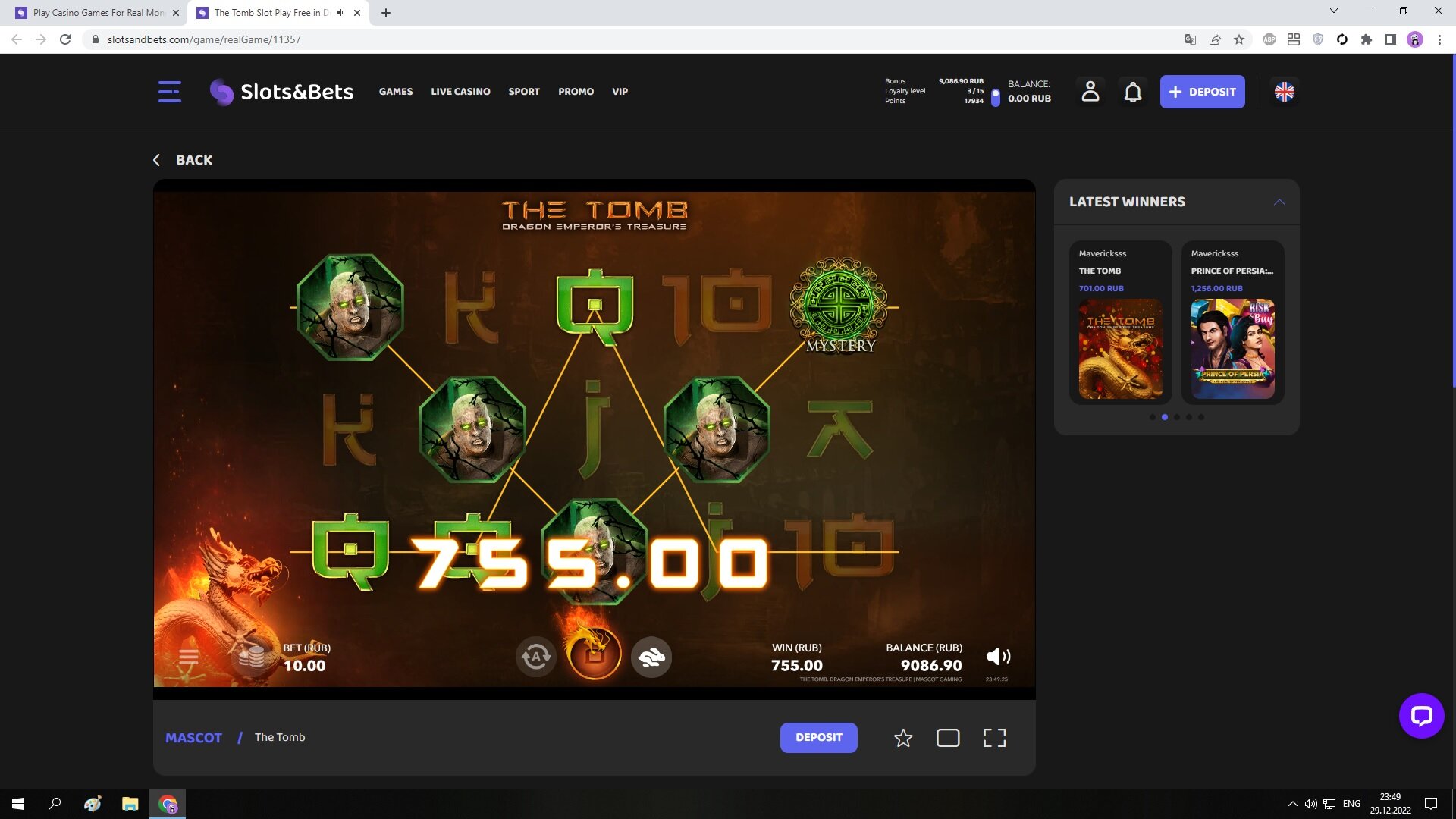Switch game to theater mode view
1456x819 pixels.
(948, 738)
